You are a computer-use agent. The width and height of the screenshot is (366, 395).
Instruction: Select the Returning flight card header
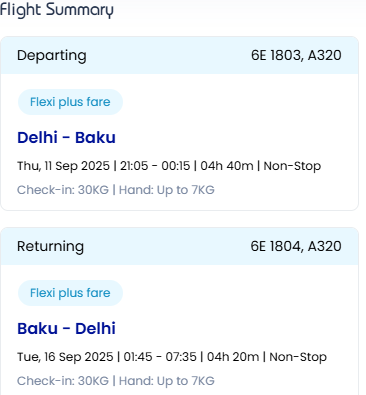pyautogui.click(x=179, y=246)
